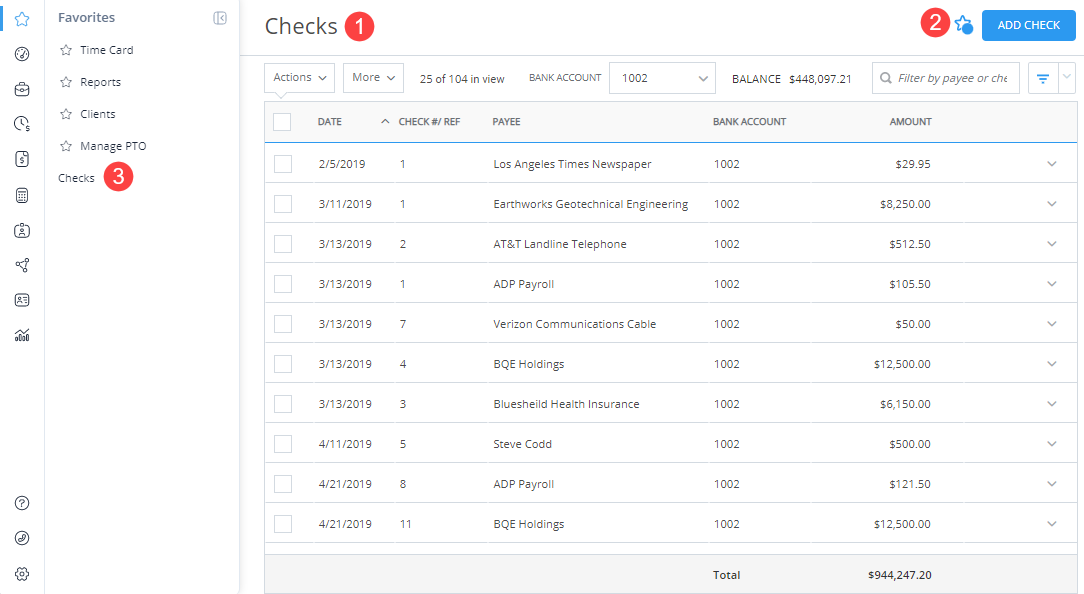This screenshot has width=1084, height=594.
Task: Open the briefcase projects icon in sidebar
Action: click(22, 89)
